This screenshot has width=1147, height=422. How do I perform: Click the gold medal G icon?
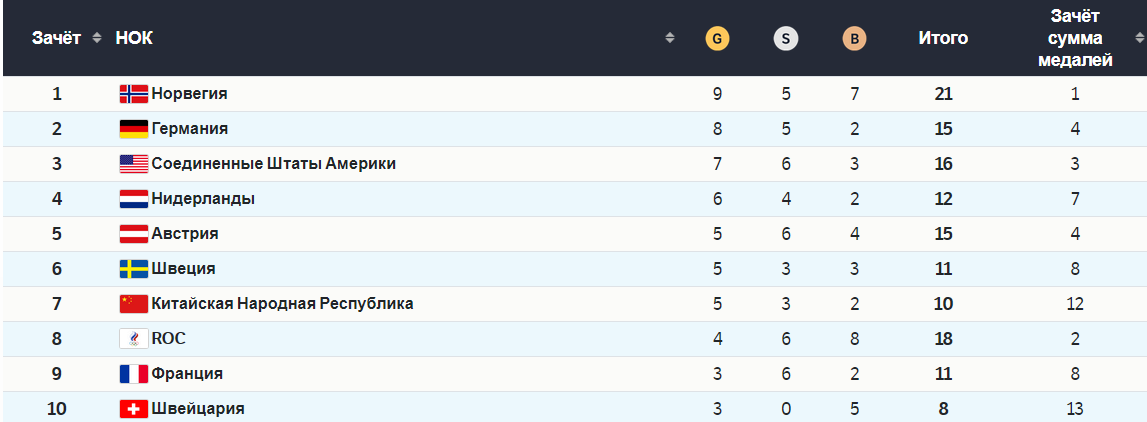coord(717,39)
